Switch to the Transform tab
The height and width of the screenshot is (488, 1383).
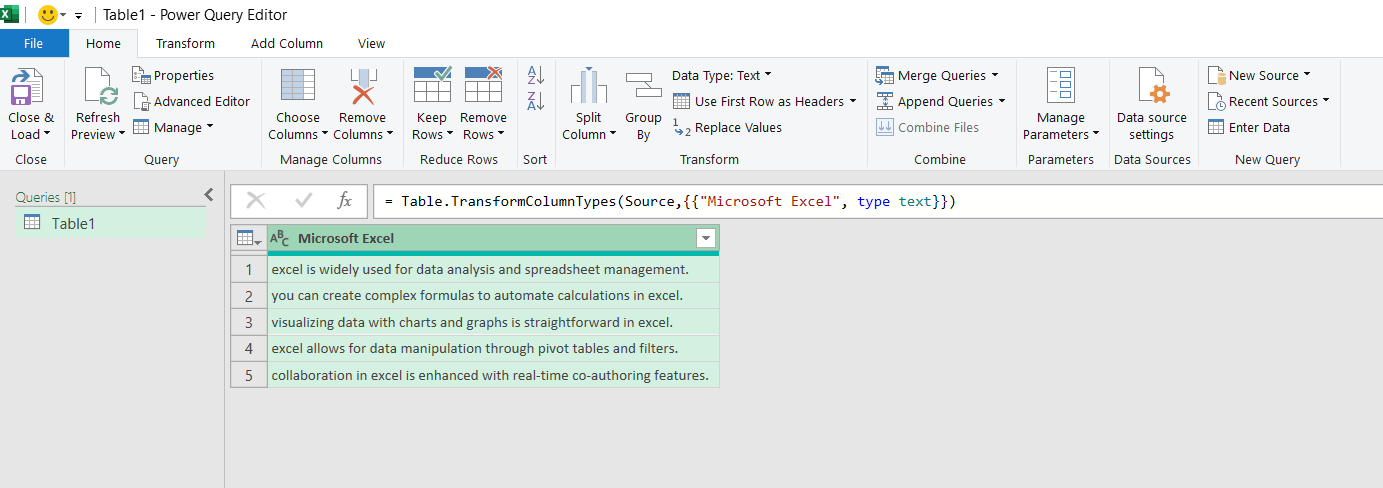[x=185, y=43]
